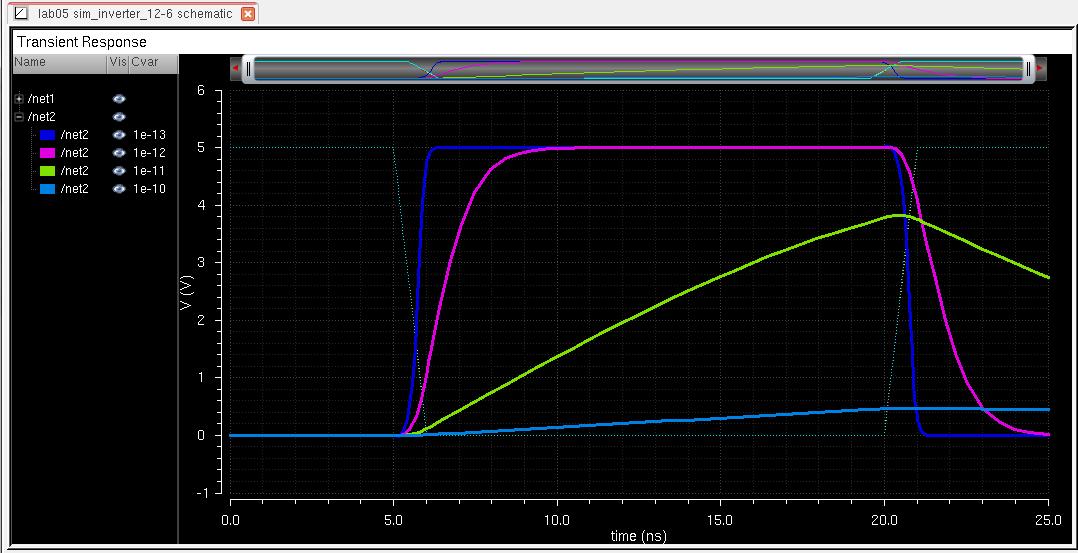Select the lab05 sim_inverter_12-6 schematic tab
The height and width of the screenshot is (553, 1078).
134,13
